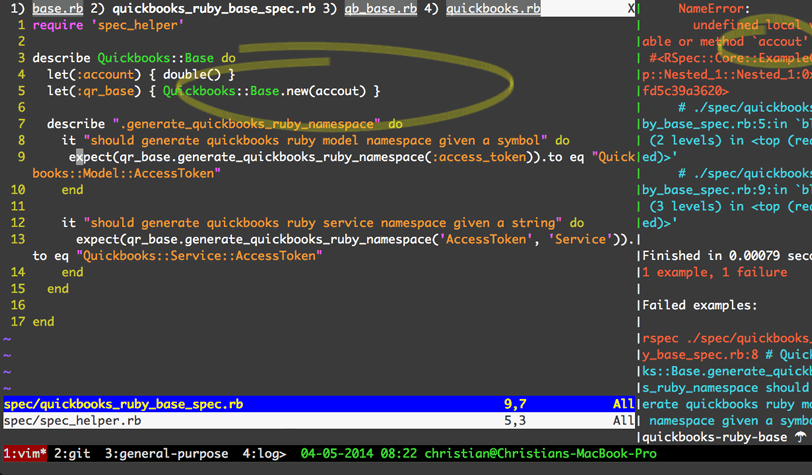
Task: Select tmux window 1:vim
Action: [x=25, y=454]
